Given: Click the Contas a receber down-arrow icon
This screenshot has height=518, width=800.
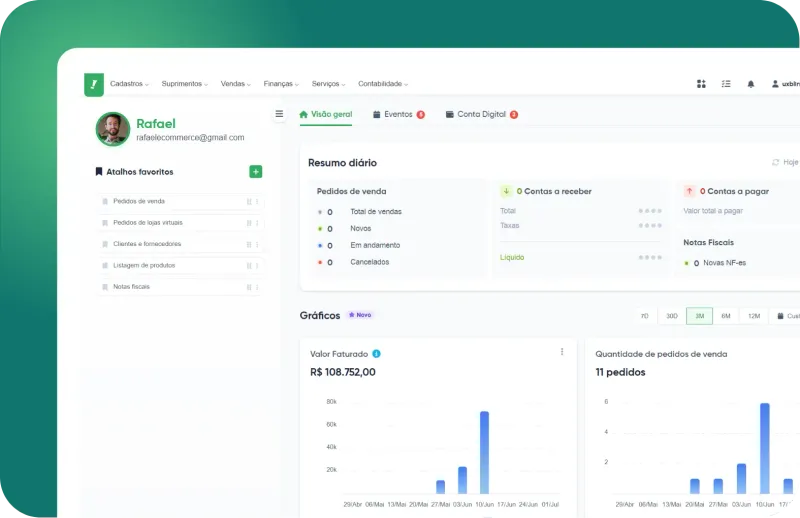Looking at the screenshot, I should point(506,191).
